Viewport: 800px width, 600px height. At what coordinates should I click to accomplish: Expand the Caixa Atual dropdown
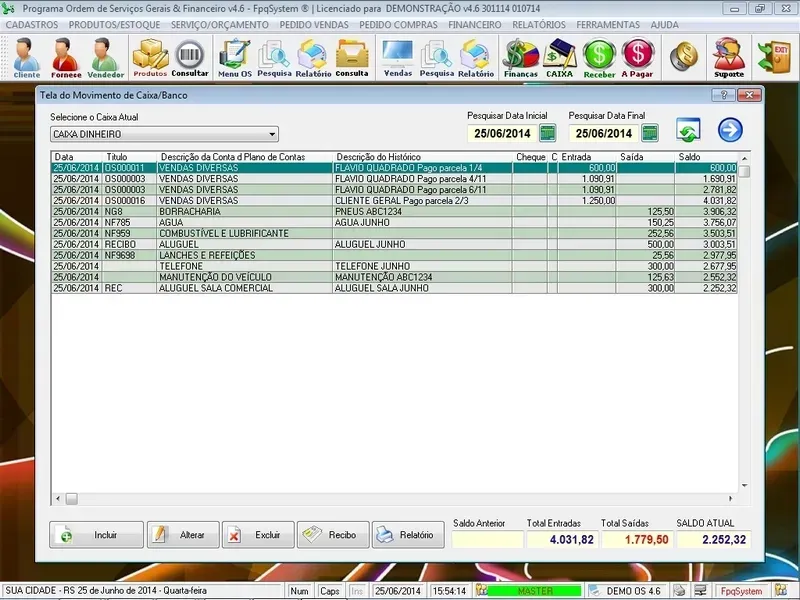click(272, 134)
